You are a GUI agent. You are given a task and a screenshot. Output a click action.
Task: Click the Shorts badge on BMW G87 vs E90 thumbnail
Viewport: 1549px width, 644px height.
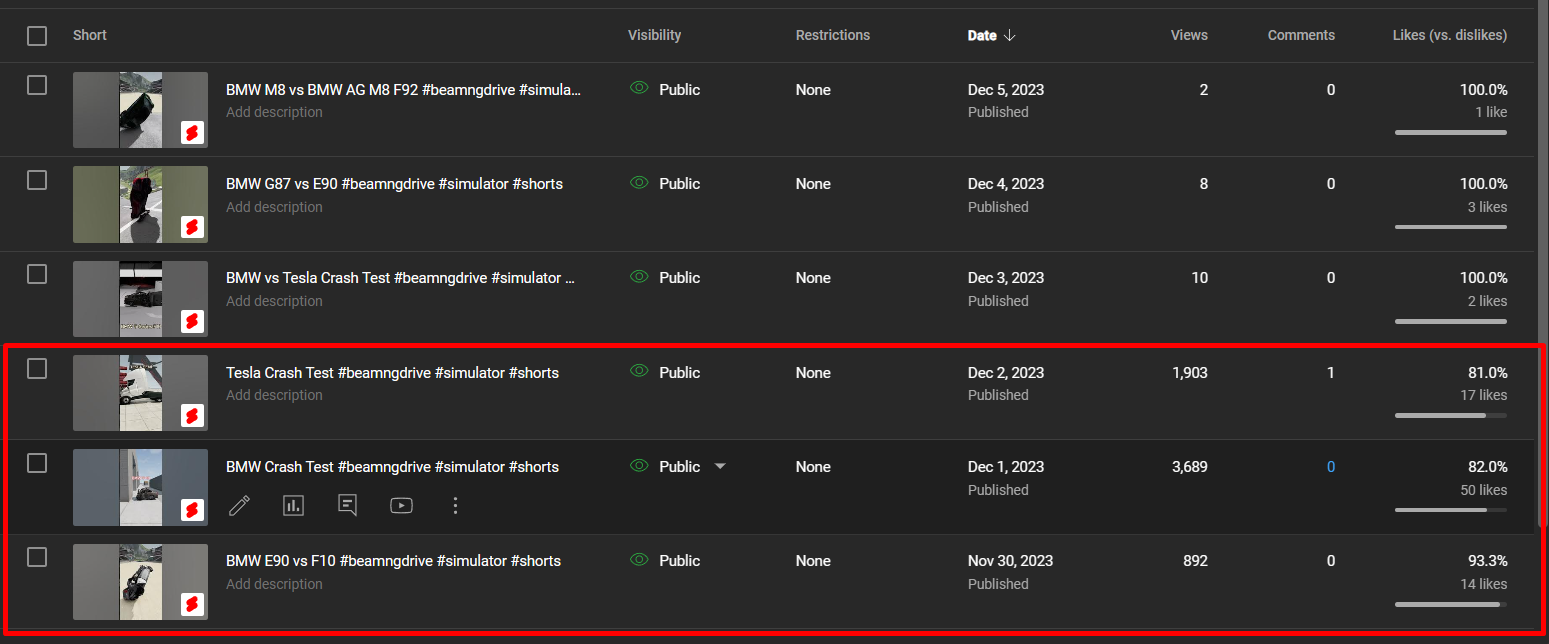click(x=193, y=227)
